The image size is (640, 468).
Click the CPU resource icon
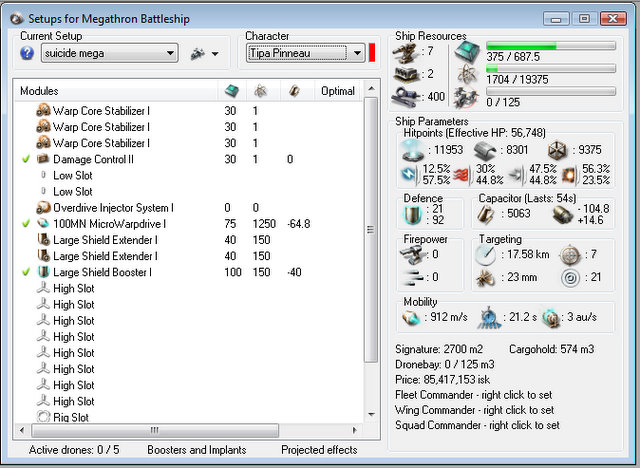pos(467,52)
